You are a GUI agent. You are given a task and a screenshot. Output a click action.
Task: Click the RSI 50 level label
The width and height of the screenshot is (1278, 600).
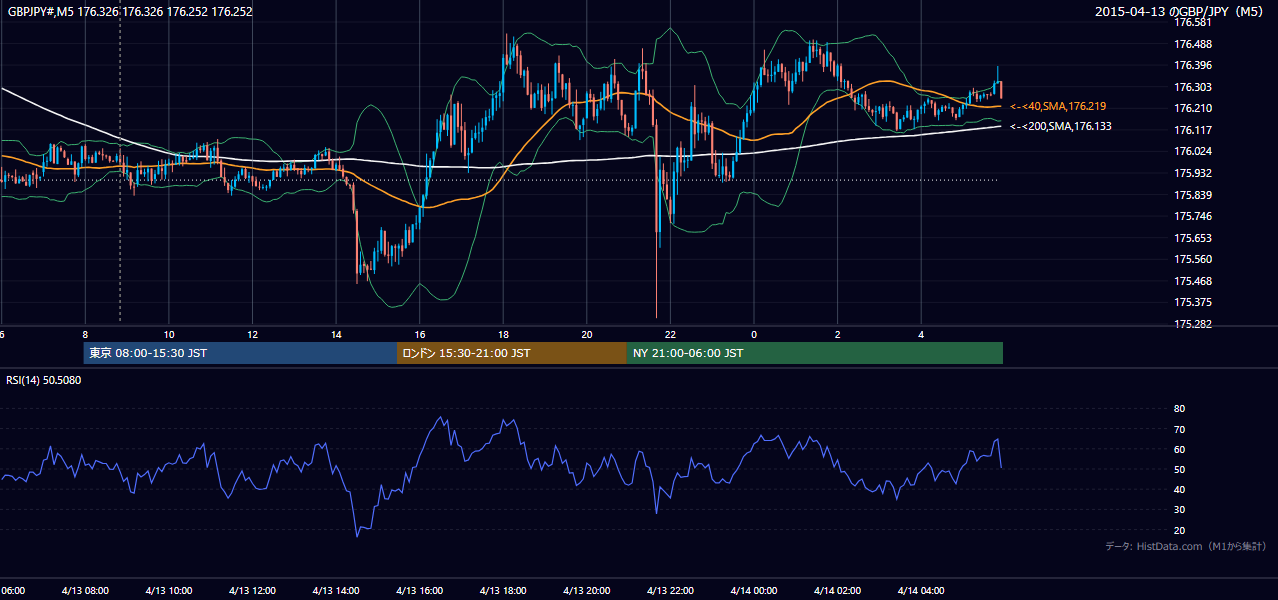point(1180,469)
